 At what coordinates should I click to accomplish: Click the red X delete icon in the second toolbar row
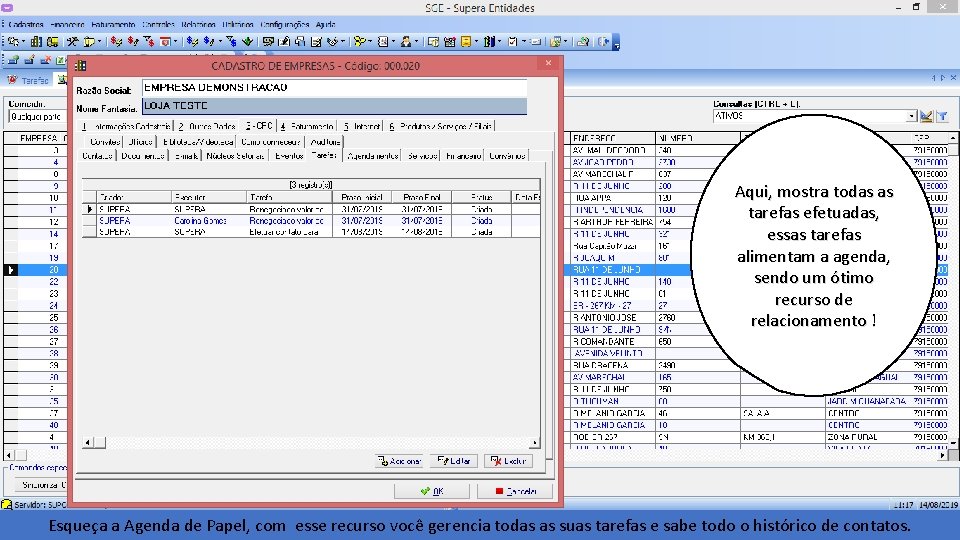pyautogui.click(x=45, y=60)
